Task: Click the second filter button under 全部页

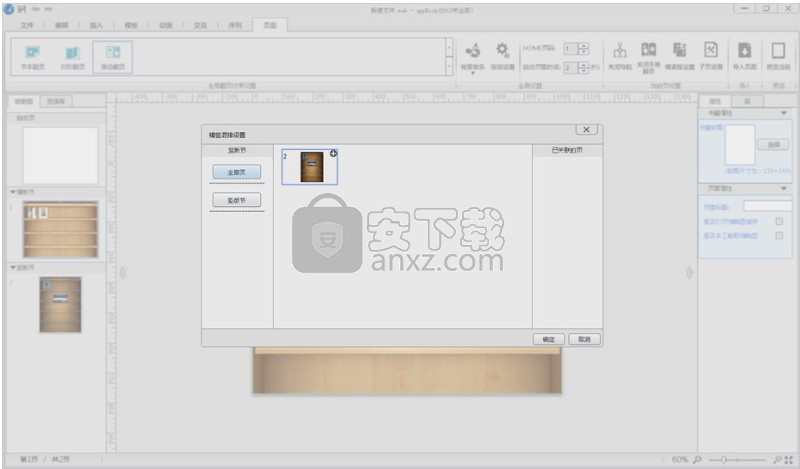Action: coord(237,200)
